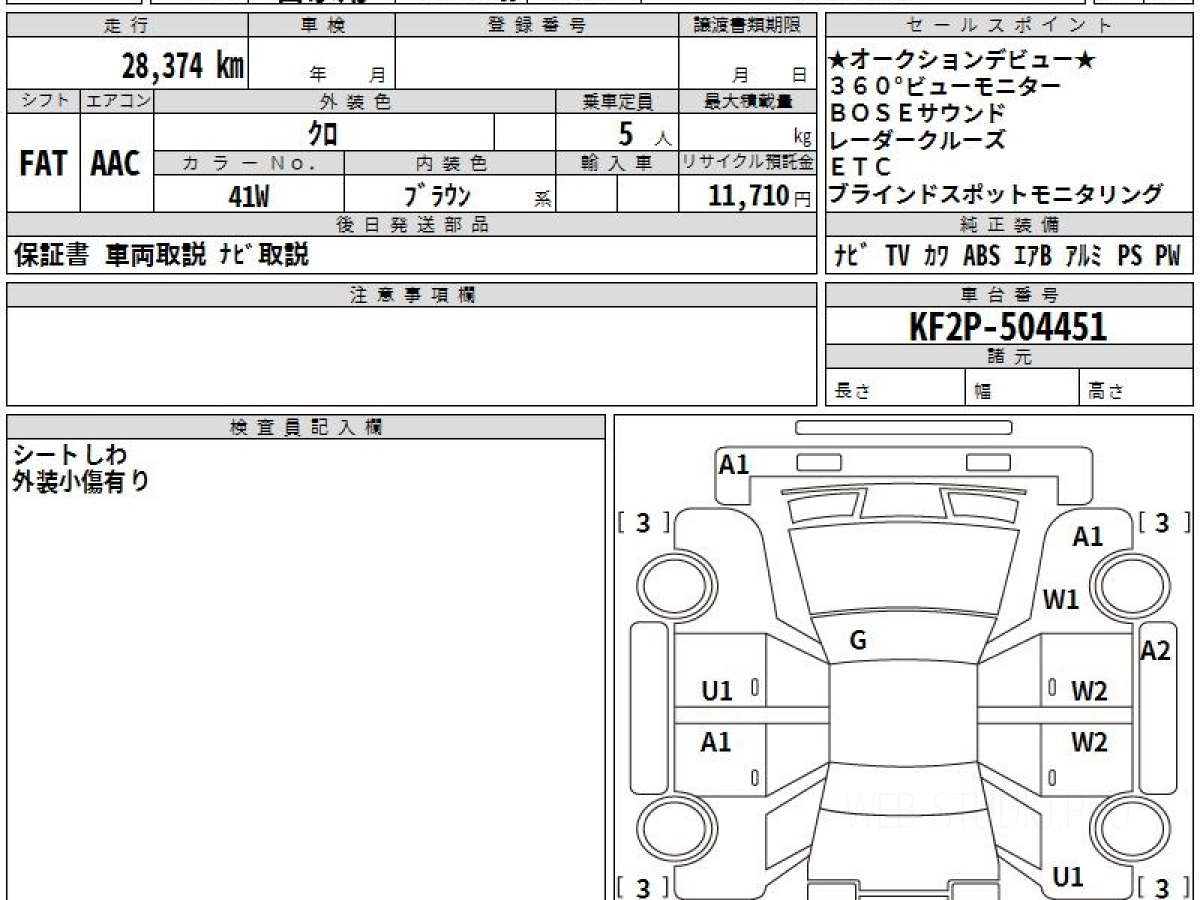Click the A2 mark on the diagram
The image size is (1200, 900).
pyautogui.click(x=1155, y=651)
